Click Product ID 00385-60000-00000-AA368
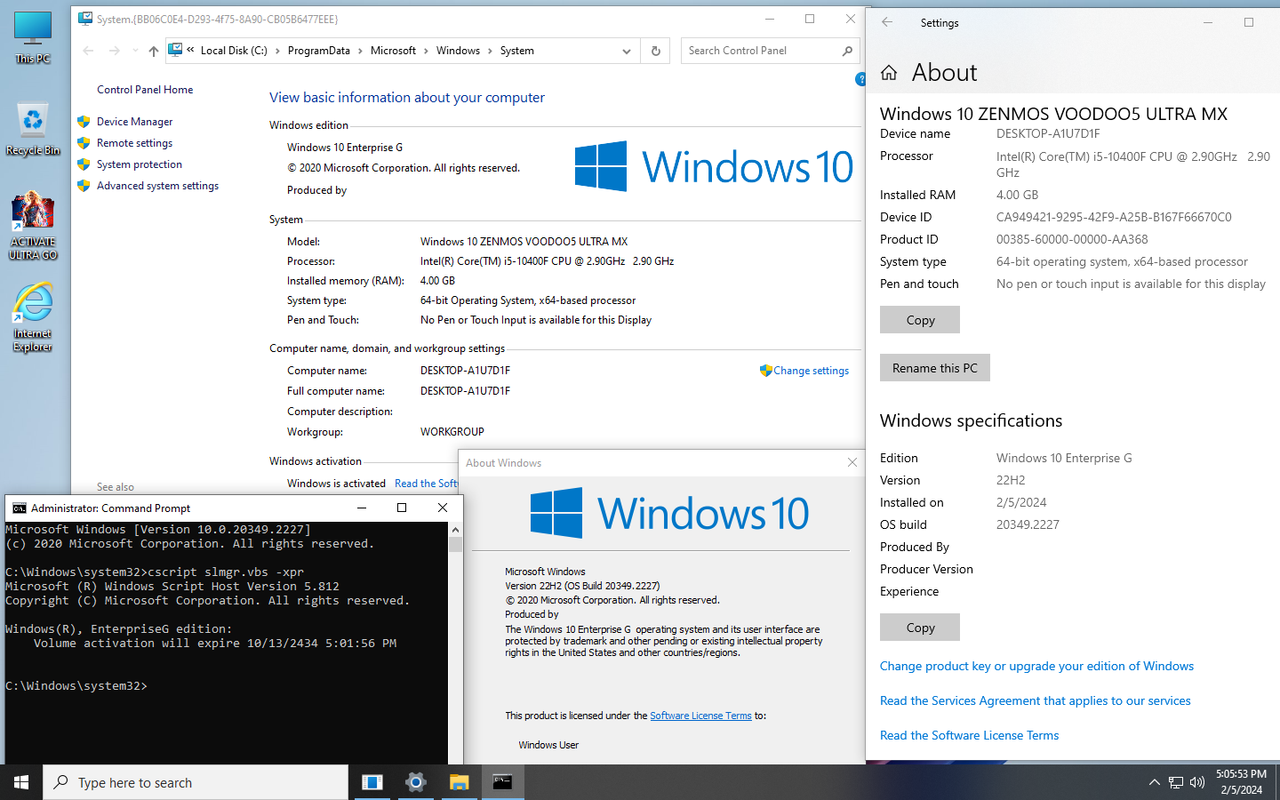 point(1072,240)
